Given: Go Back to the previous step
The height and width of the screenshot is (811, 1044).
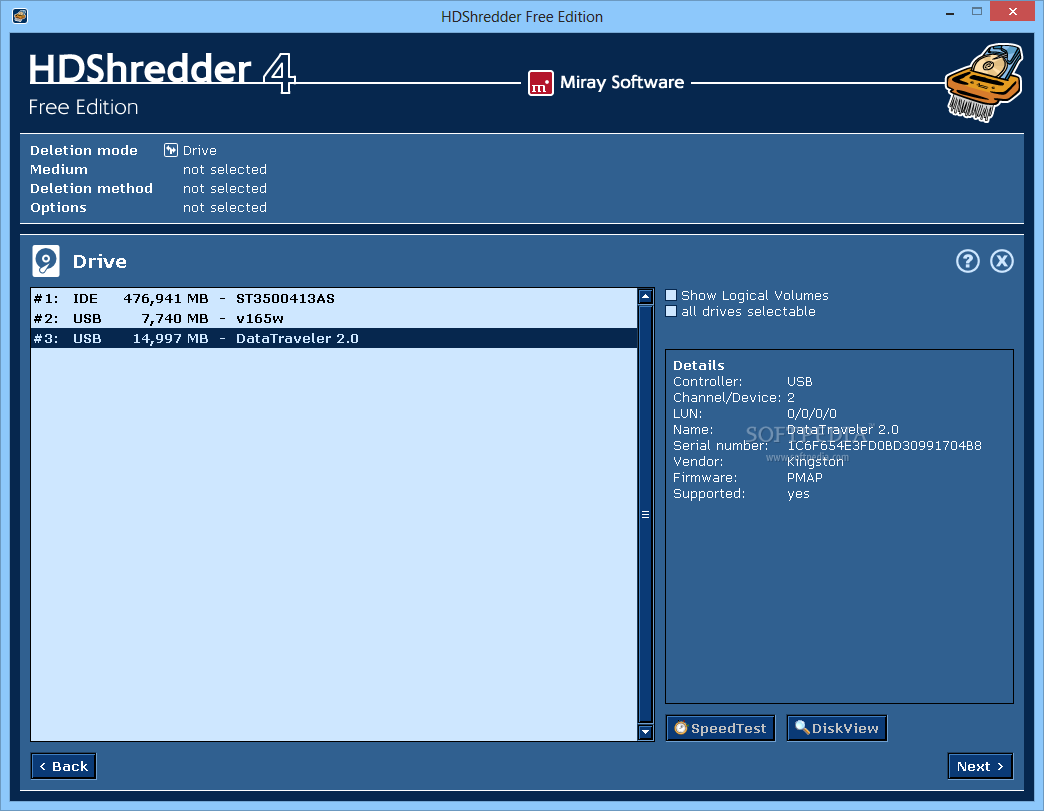Looking at the screenshot, I should pyautogui.click(x=63, y=766).
